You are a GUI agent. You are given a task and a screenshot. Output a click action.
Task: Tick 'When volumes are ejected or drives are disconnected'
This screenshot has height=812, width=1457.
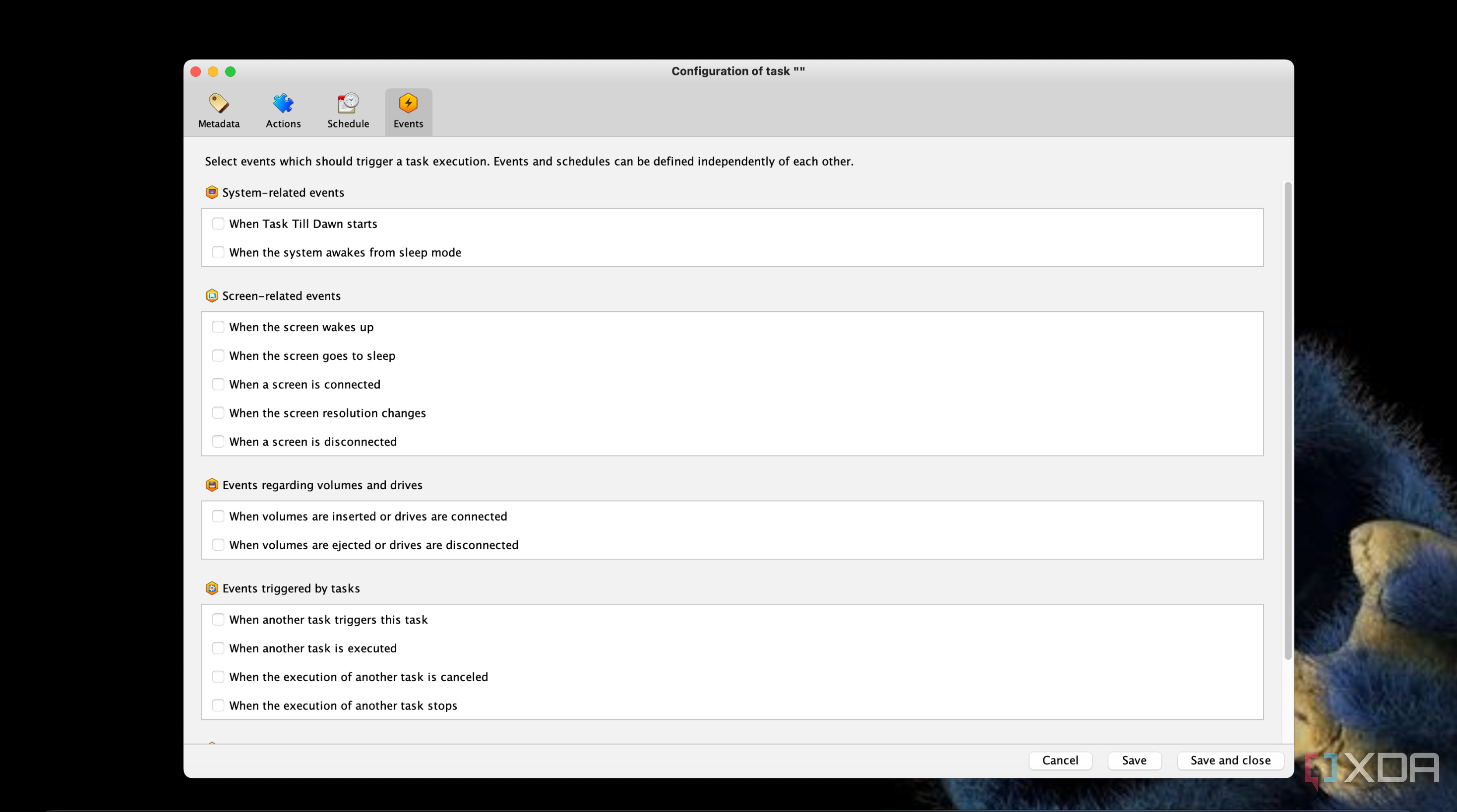(x=218, y=545)
